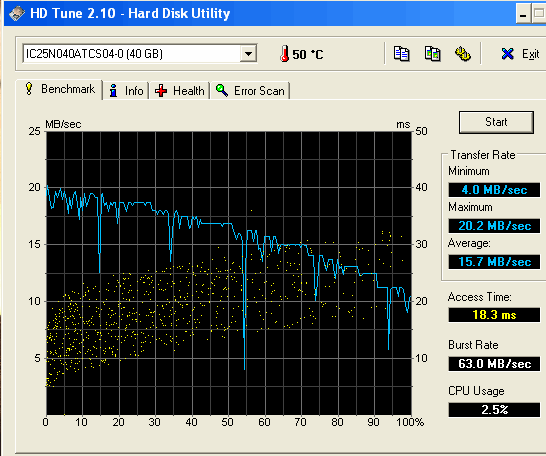Image resolution: width=546 pixels, height=456 pixels.
Task: Select the Benchmark tab
Action: 59,89
